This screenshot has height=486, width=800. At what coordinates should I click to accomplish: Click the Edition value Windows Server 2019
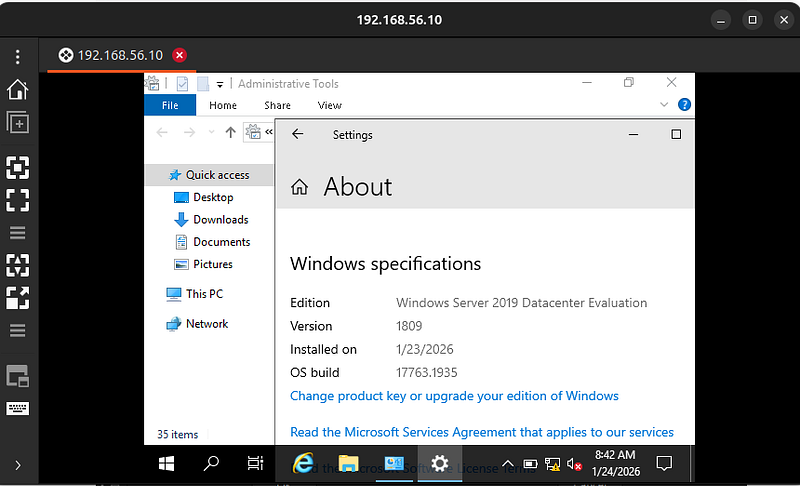pos(521,303)
